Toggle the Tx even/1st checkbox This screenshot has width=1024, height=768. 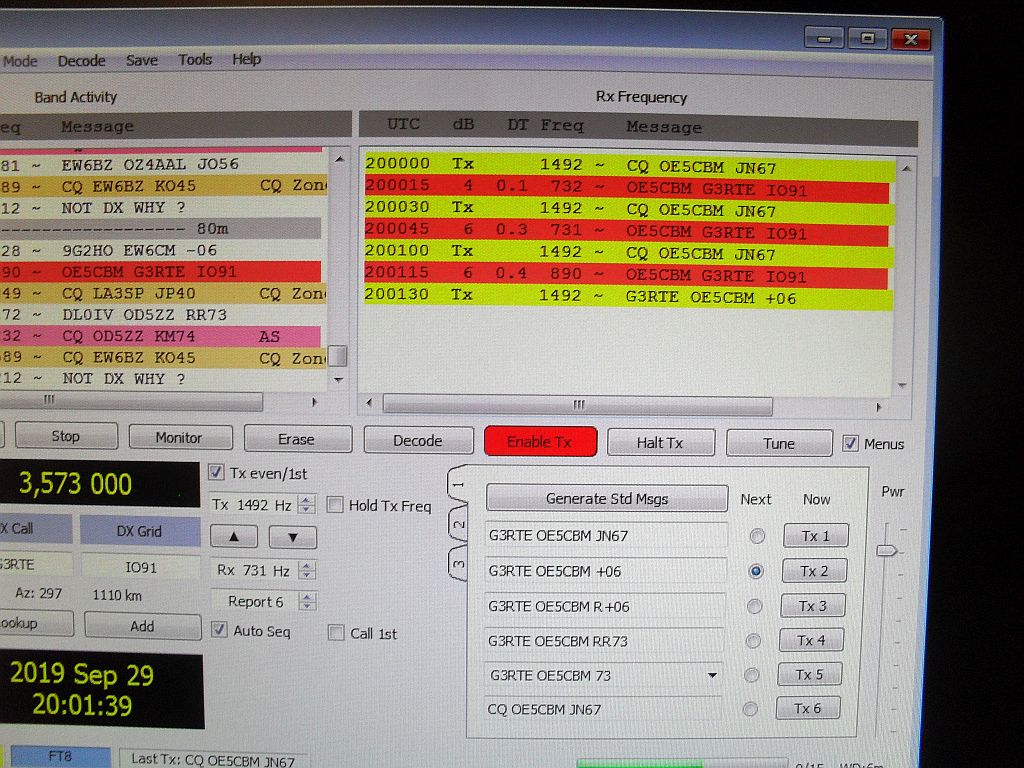[x=218, y=473]
